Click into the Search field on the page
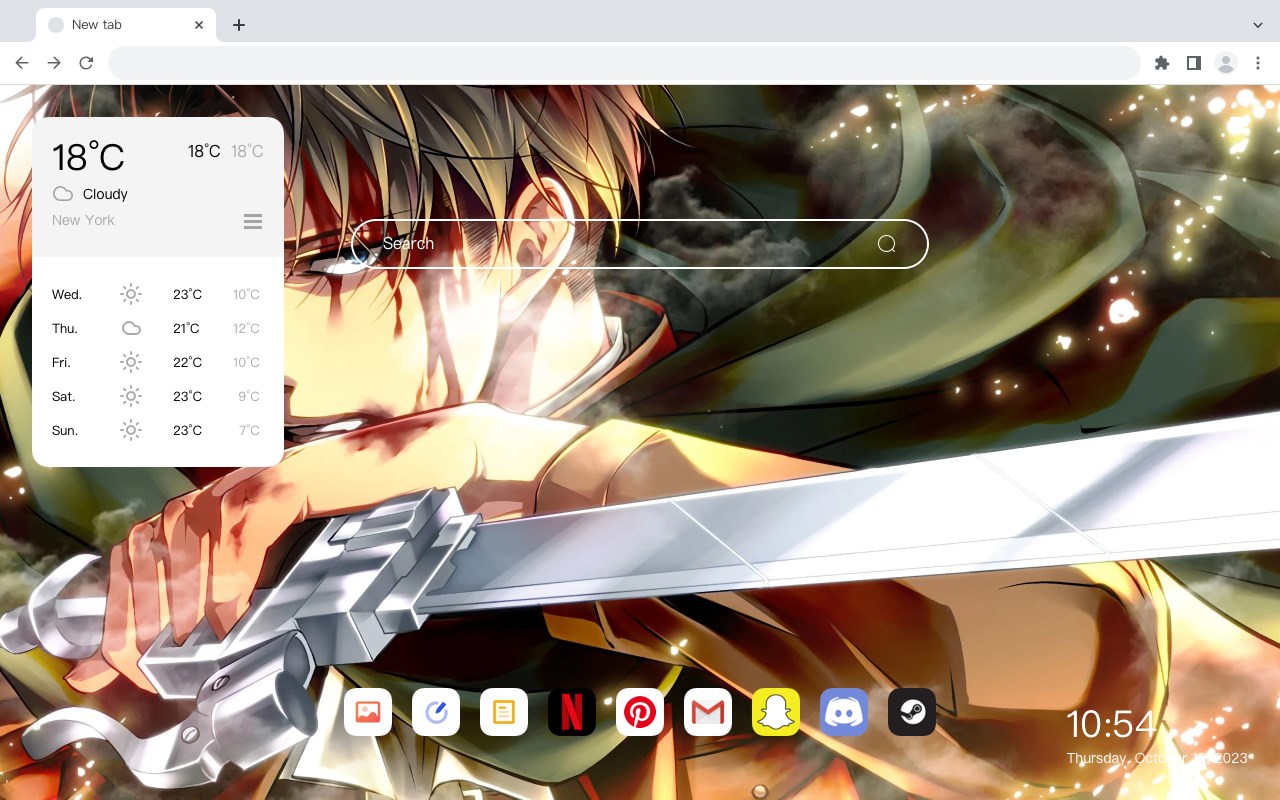The width and height of the screenshot is (1280, 800). pyautogui.click(x=640, y=244)
